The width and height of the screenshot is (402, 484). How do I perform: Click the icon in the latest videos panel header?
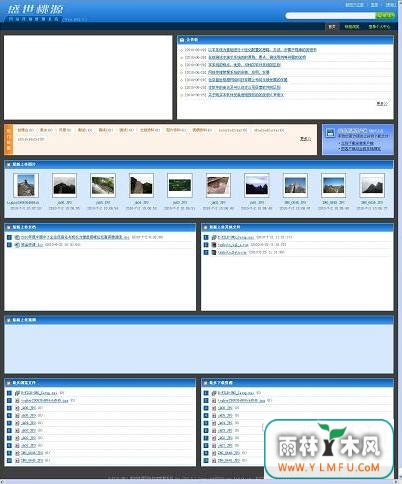point(8,320)
